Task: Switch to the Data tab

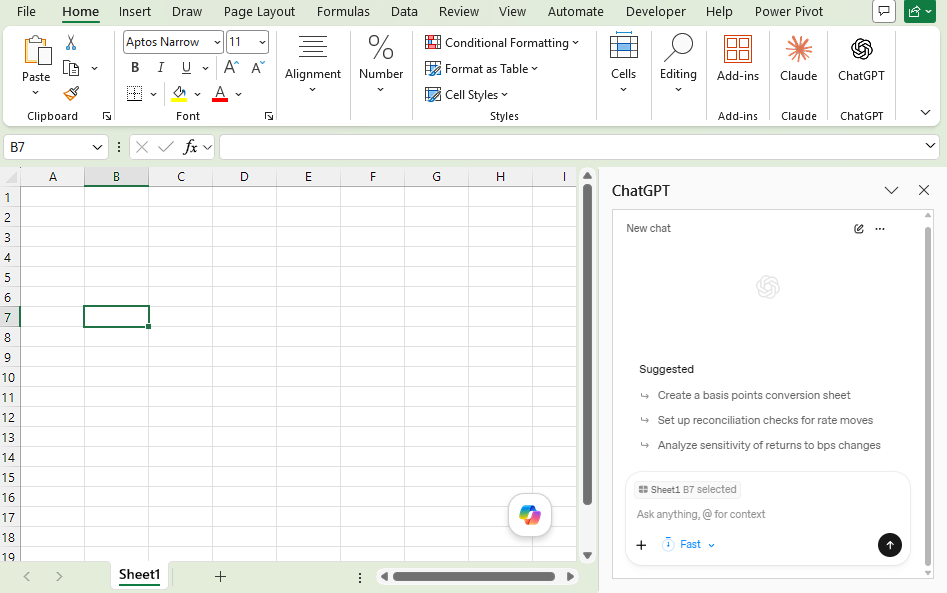Action: [404, 11]
